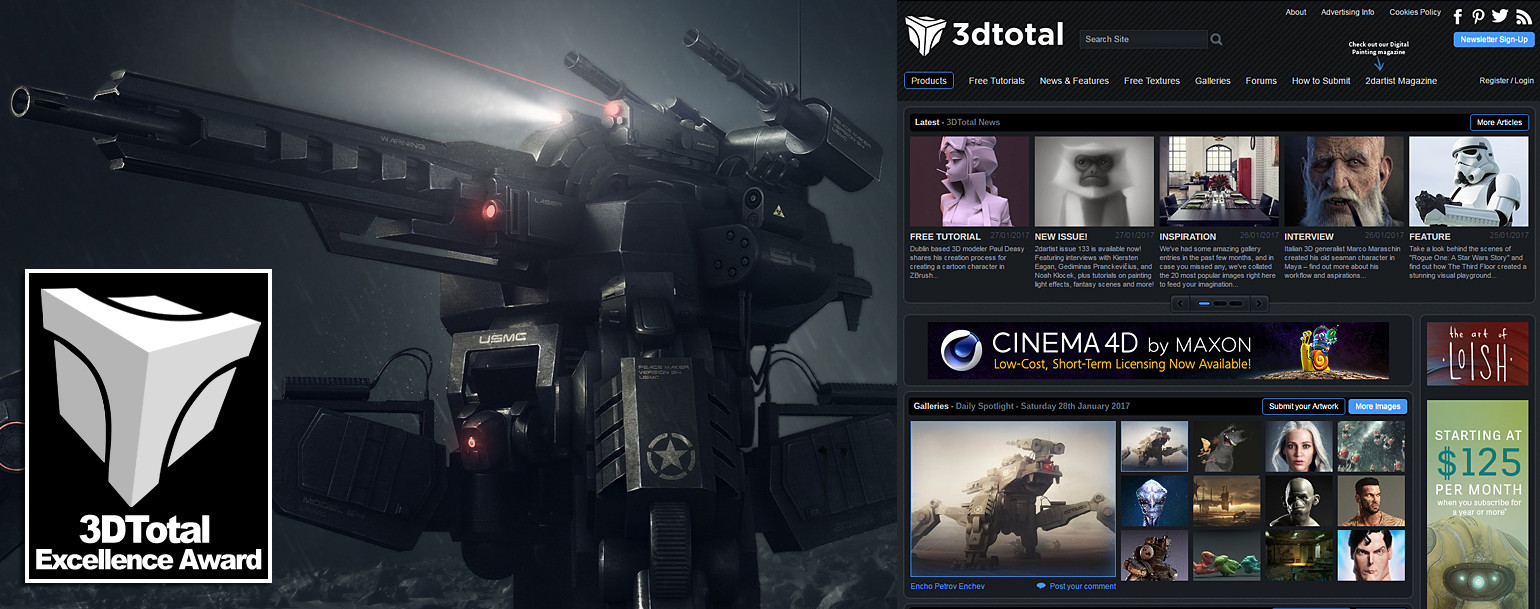Open the Cookies Policy link
Screen dimensions: 1540x609
(x=1415, y=12)
